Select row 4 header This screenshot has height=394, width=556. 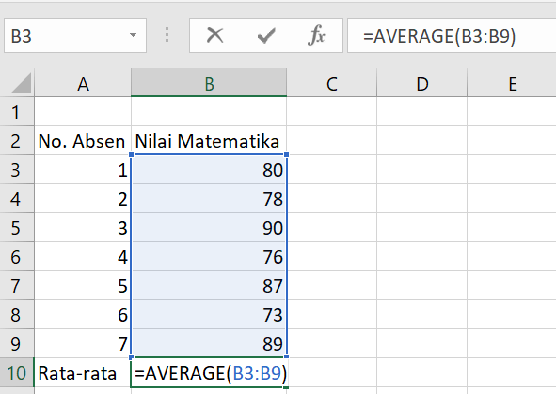pos(17,199)
